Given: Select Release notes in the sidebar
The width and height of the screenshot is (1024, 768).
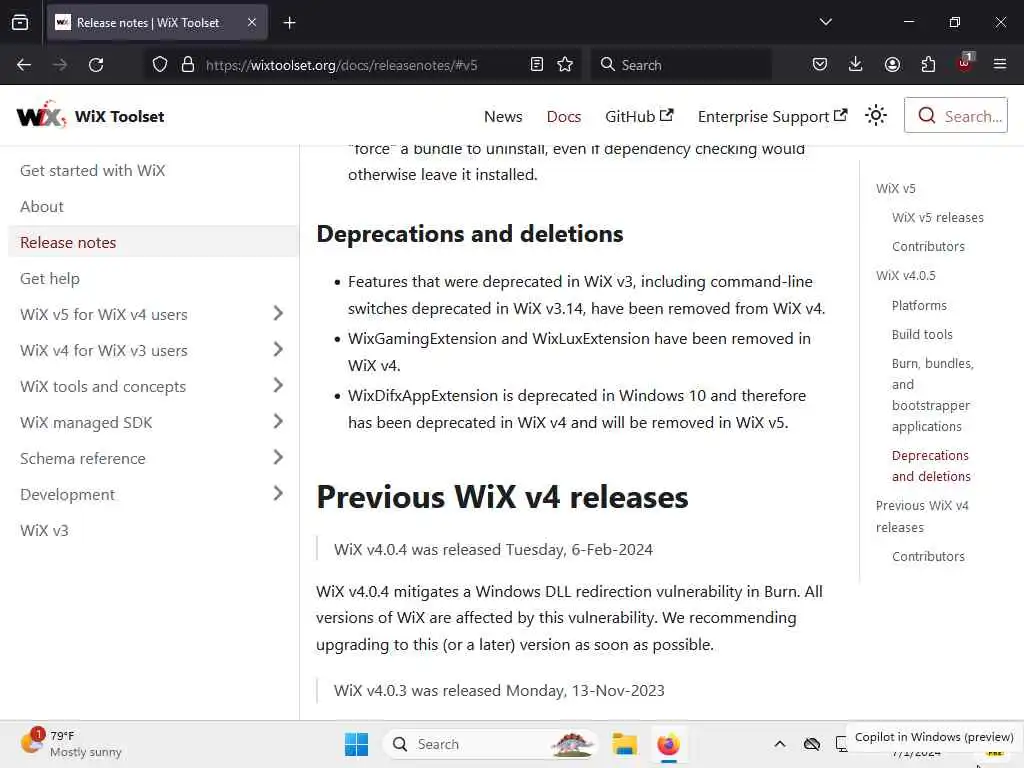Looking at the screenshot, I should pos(68,242).
